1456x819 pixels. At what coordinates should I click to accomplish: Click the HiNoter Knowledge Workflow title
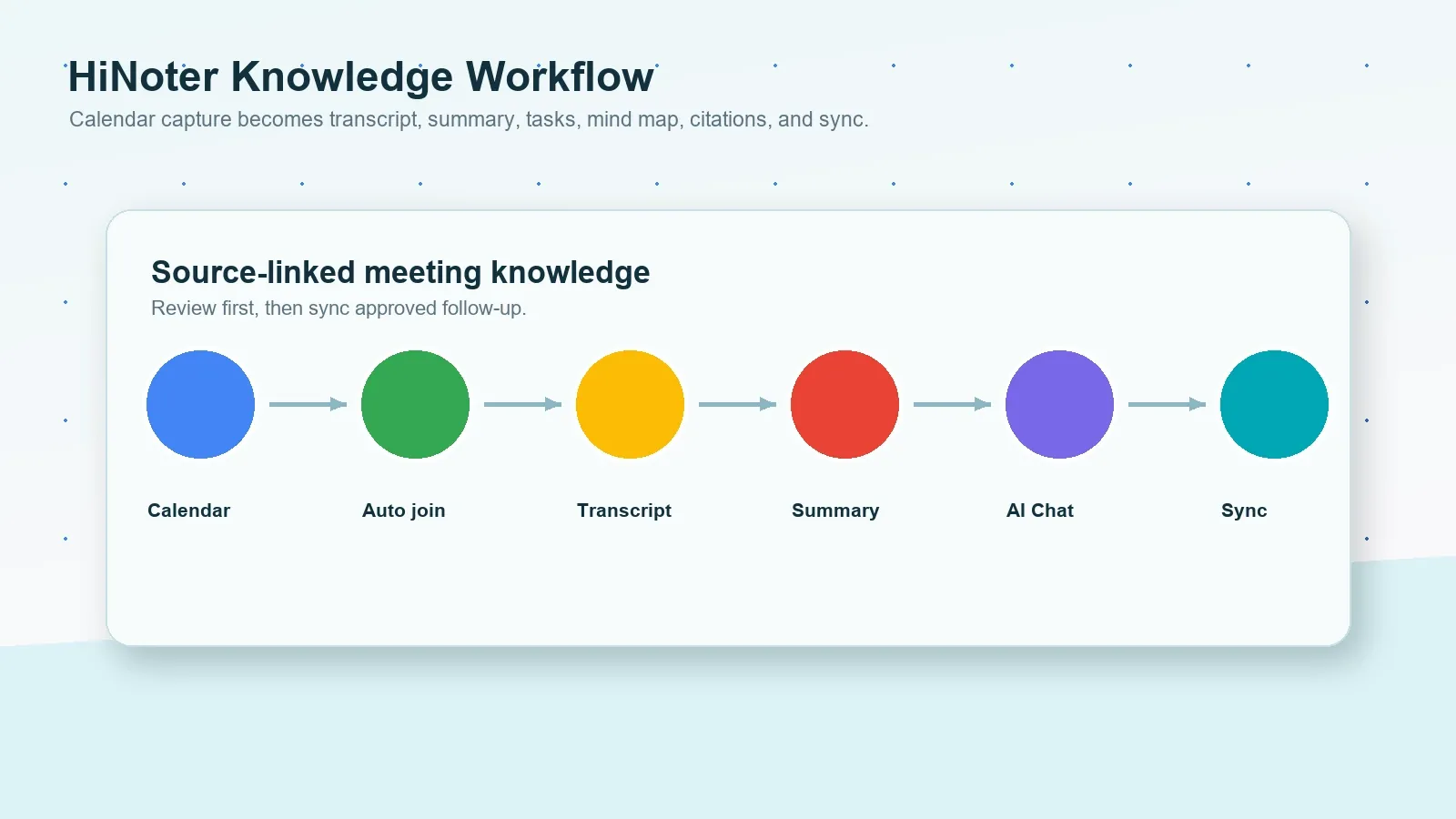click(361, 76)
